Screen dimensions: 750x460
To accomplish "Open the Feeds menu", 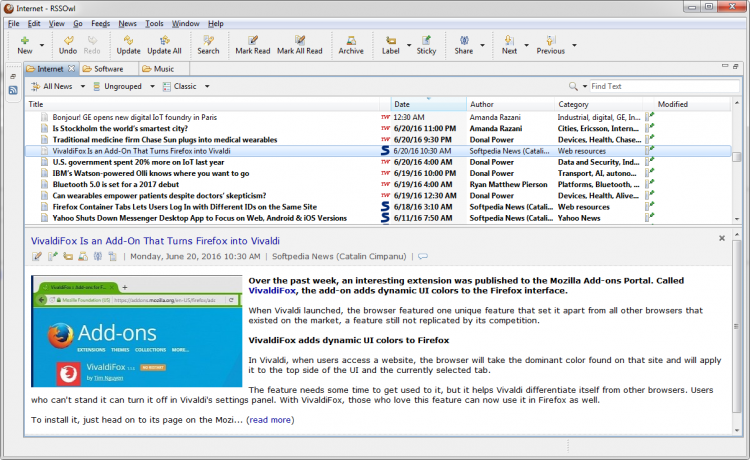I will coord(100,23).
